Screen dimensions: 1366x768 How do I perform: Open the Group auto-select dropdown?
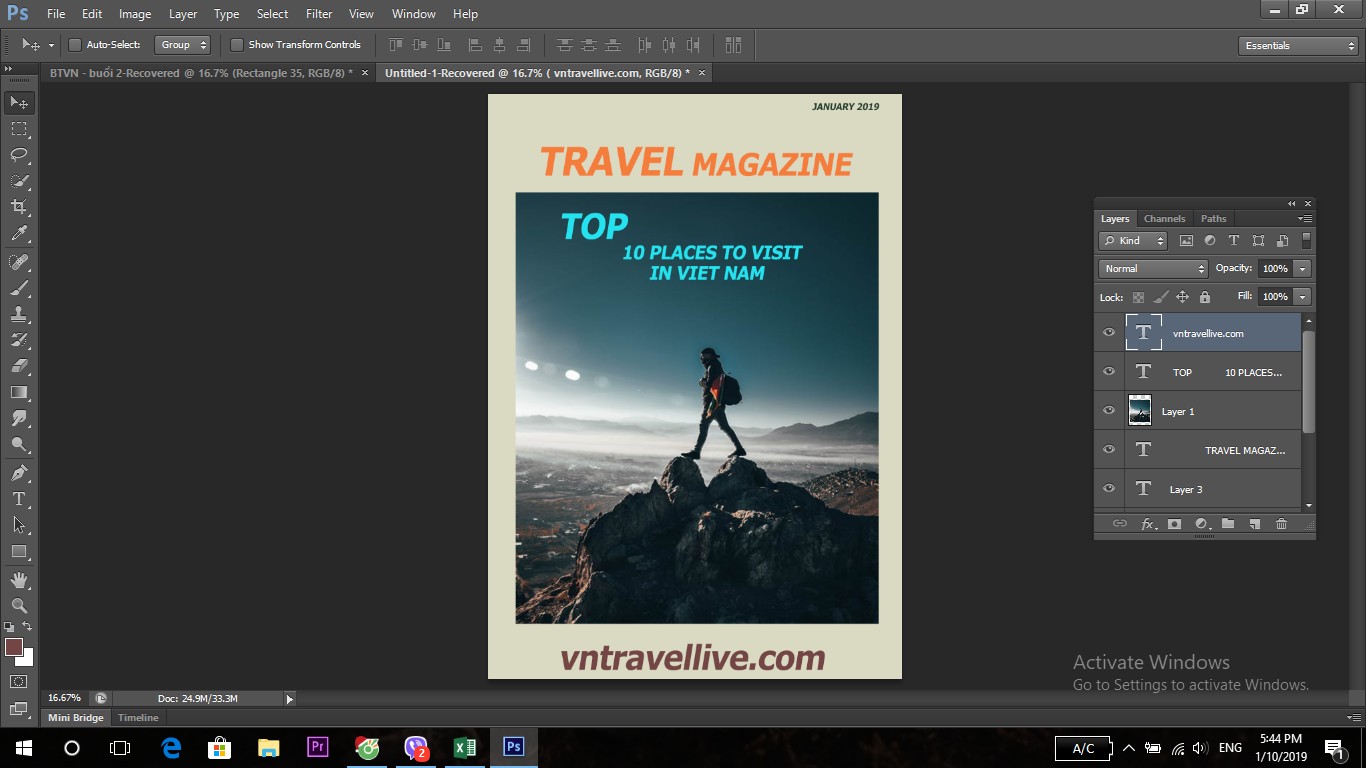click(183, 45)
